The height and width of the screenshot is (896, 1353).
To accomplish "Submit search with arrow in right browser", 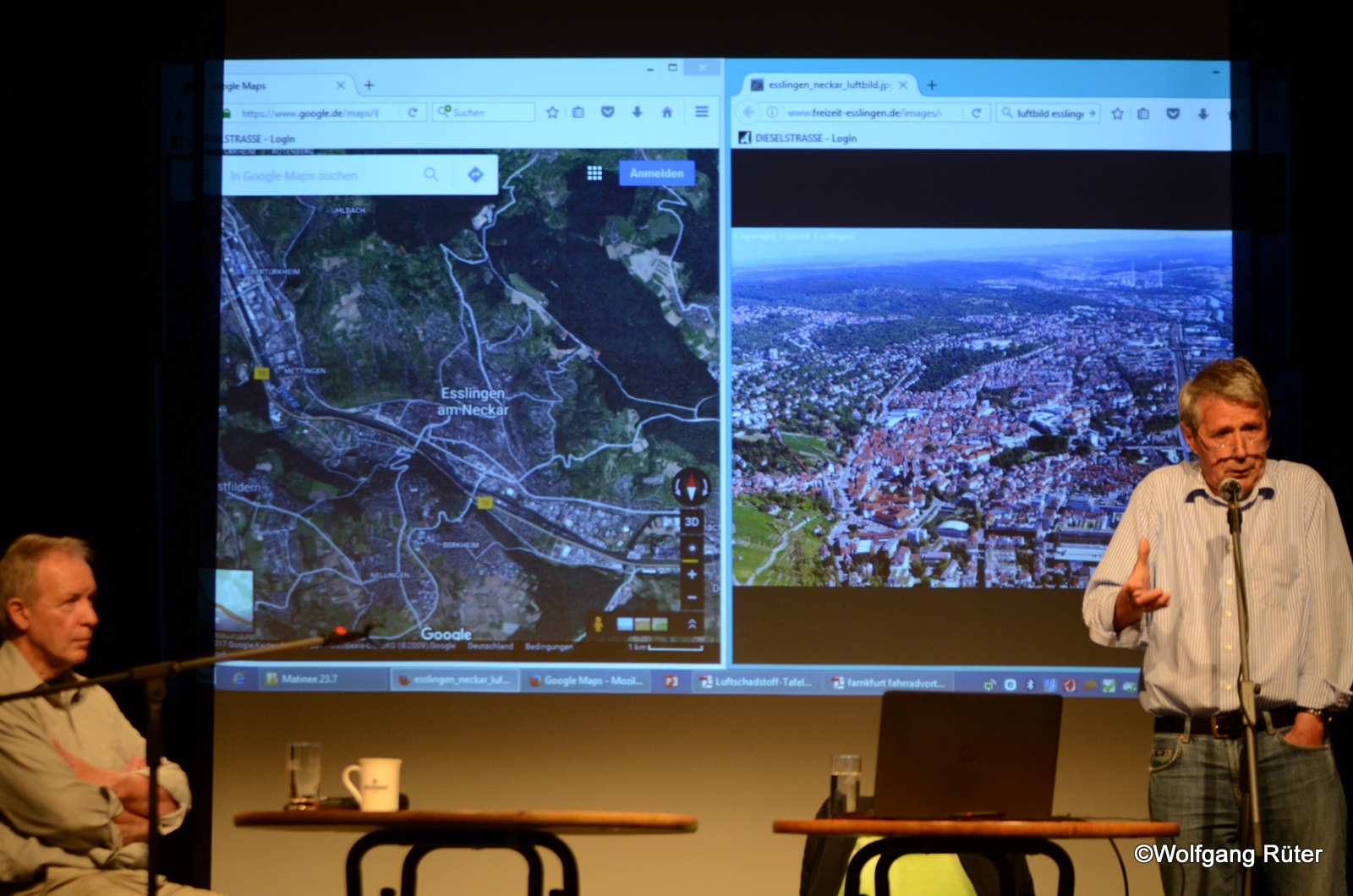I will 1093,113.
